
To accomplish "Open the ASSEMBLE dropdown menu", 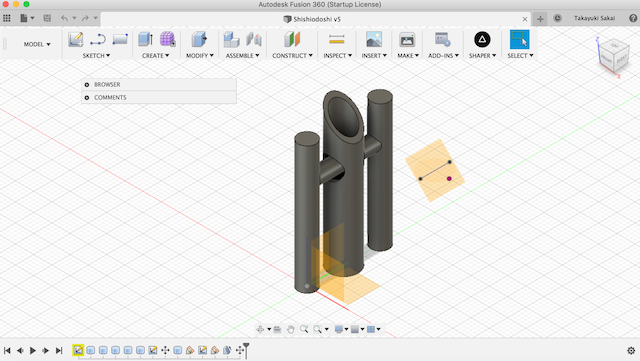I will click(242, 56).
